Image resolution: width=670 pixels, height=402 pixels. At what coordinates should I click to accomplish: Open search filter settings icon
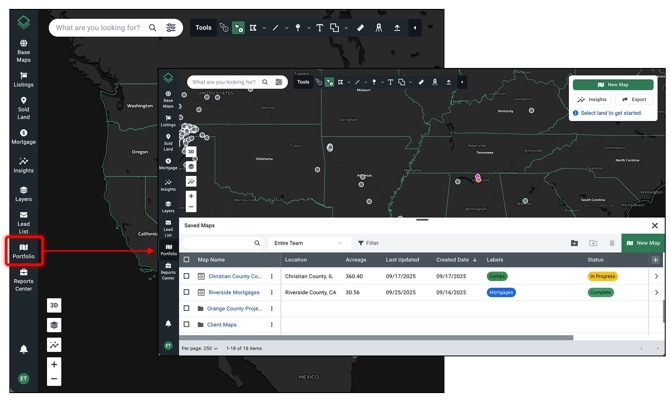[172, 28]
